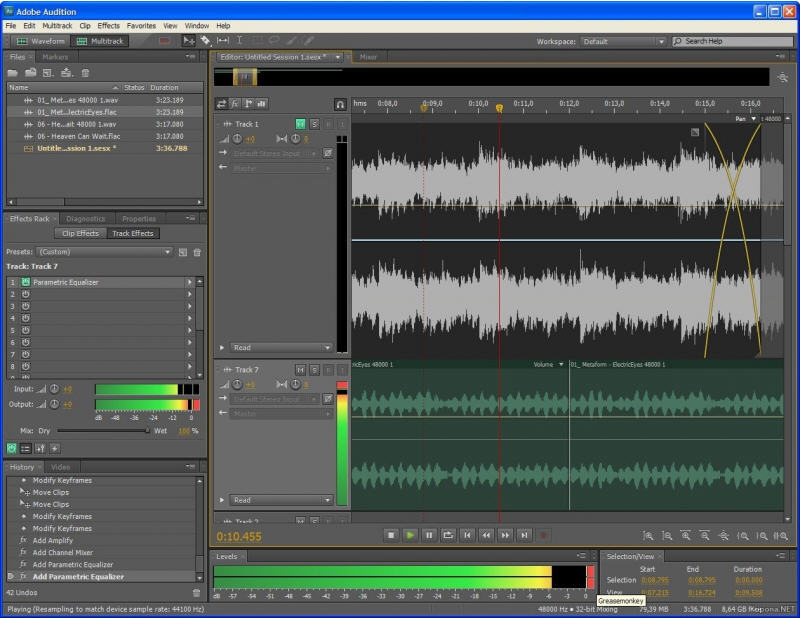Viewport: 800px width, 618px height.
Task: Toggle loop playback in transport
Action: 448,536
